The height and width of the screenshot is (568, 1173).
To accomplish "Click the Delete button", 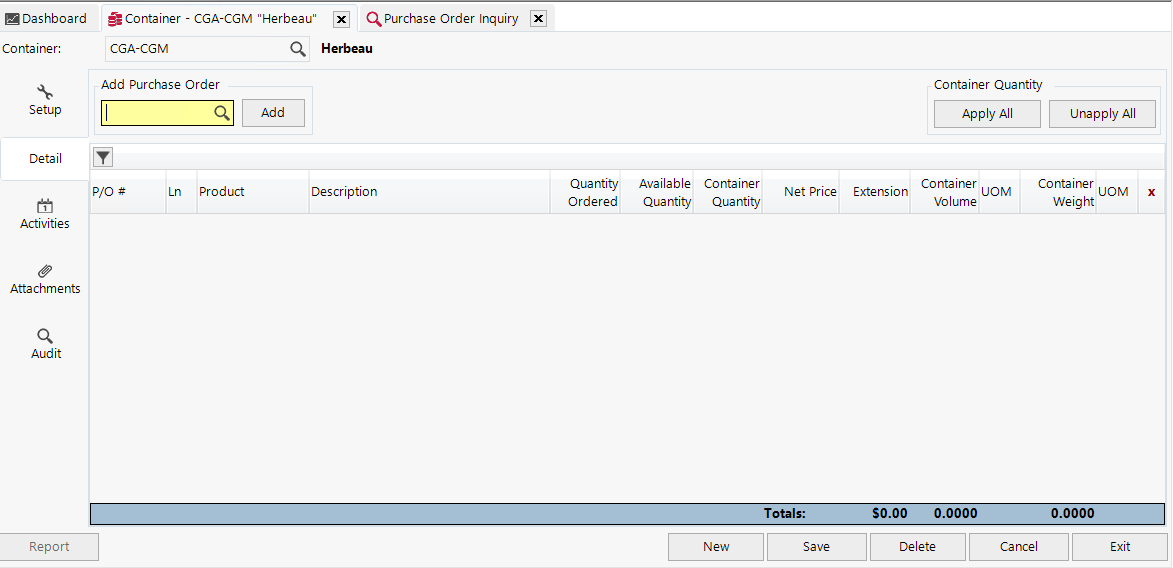I will pos(917,547).
